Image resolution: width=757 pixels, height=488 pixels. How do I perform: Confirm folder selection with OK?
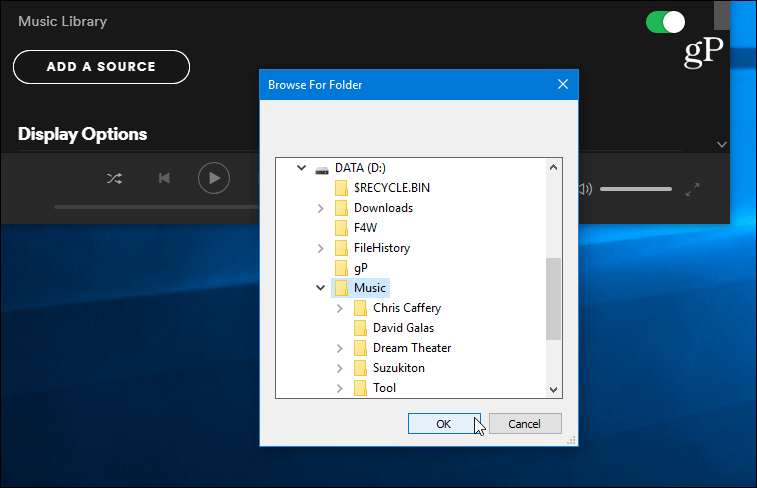point(444,424)
